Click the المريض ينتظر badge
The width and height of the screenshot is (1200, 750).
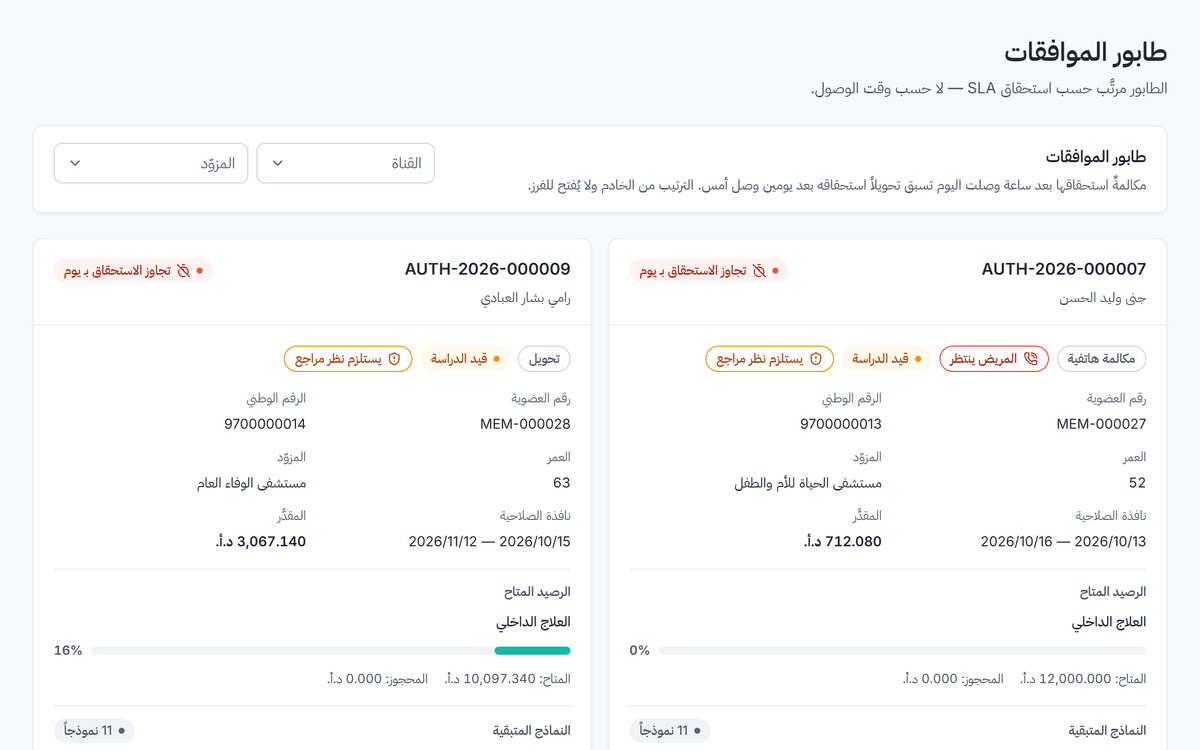pyautogui.click(x=994, y=358)
